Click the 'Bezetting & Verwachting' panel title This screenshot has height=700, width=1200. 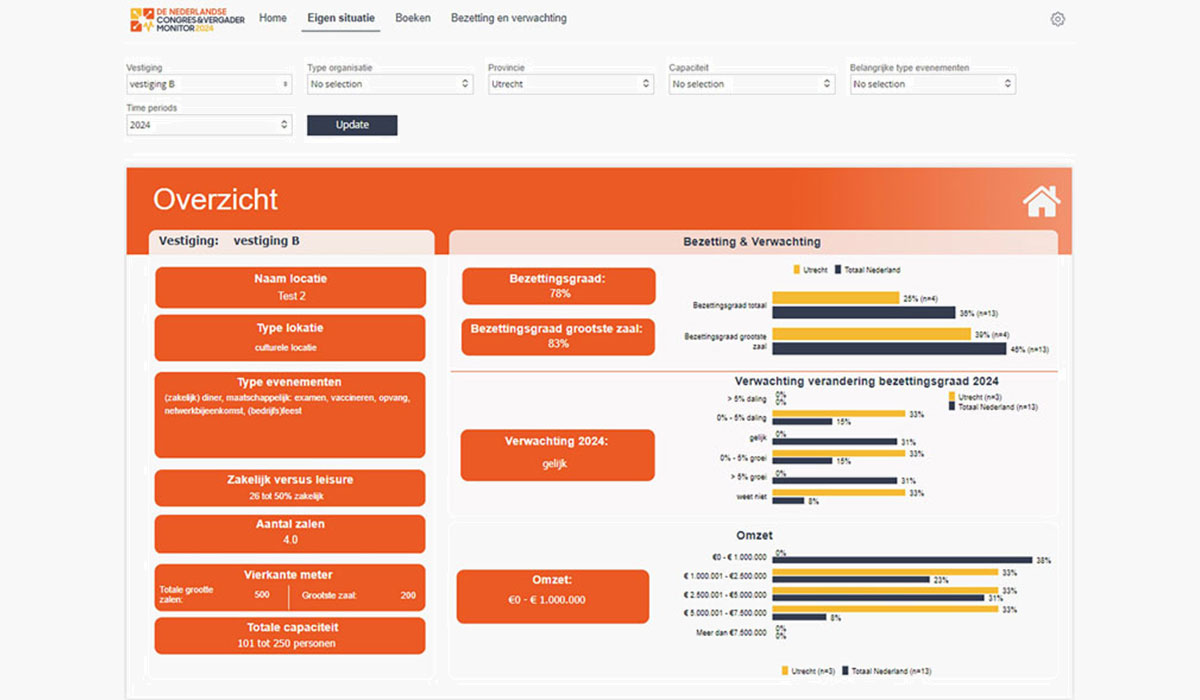pos(752,242)
